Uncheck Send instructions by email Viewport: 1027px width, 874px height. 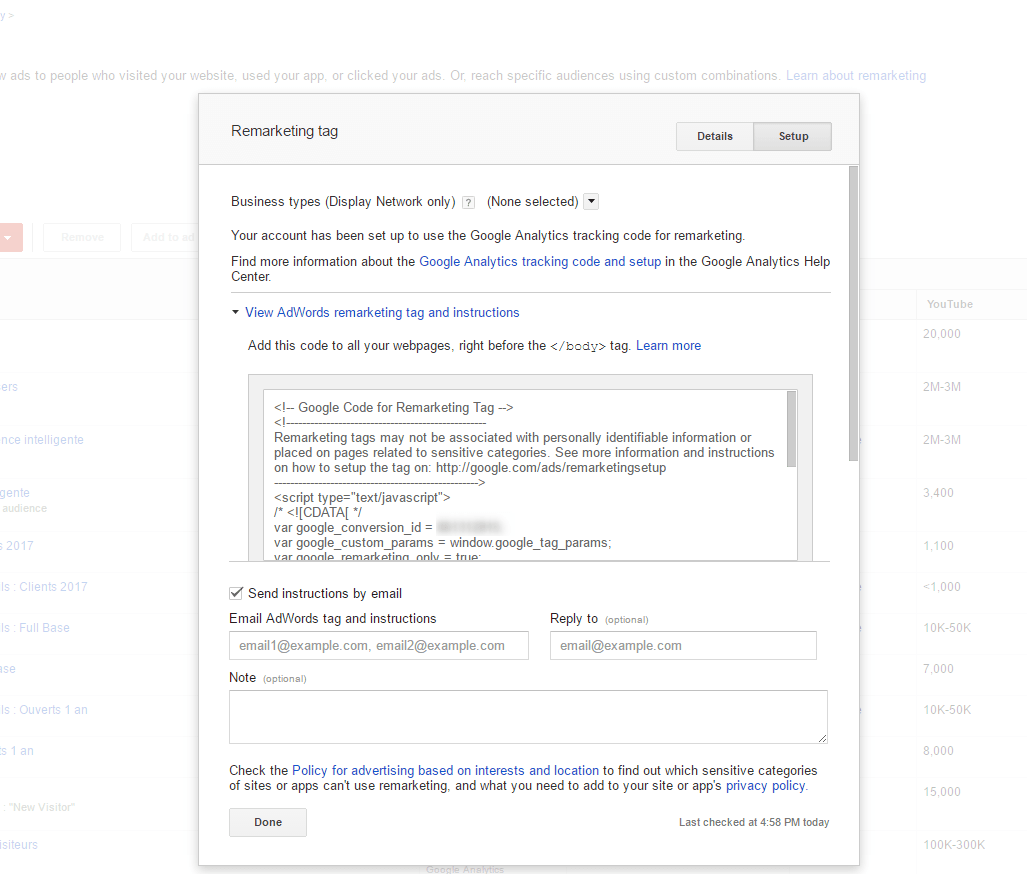(236, 593)
